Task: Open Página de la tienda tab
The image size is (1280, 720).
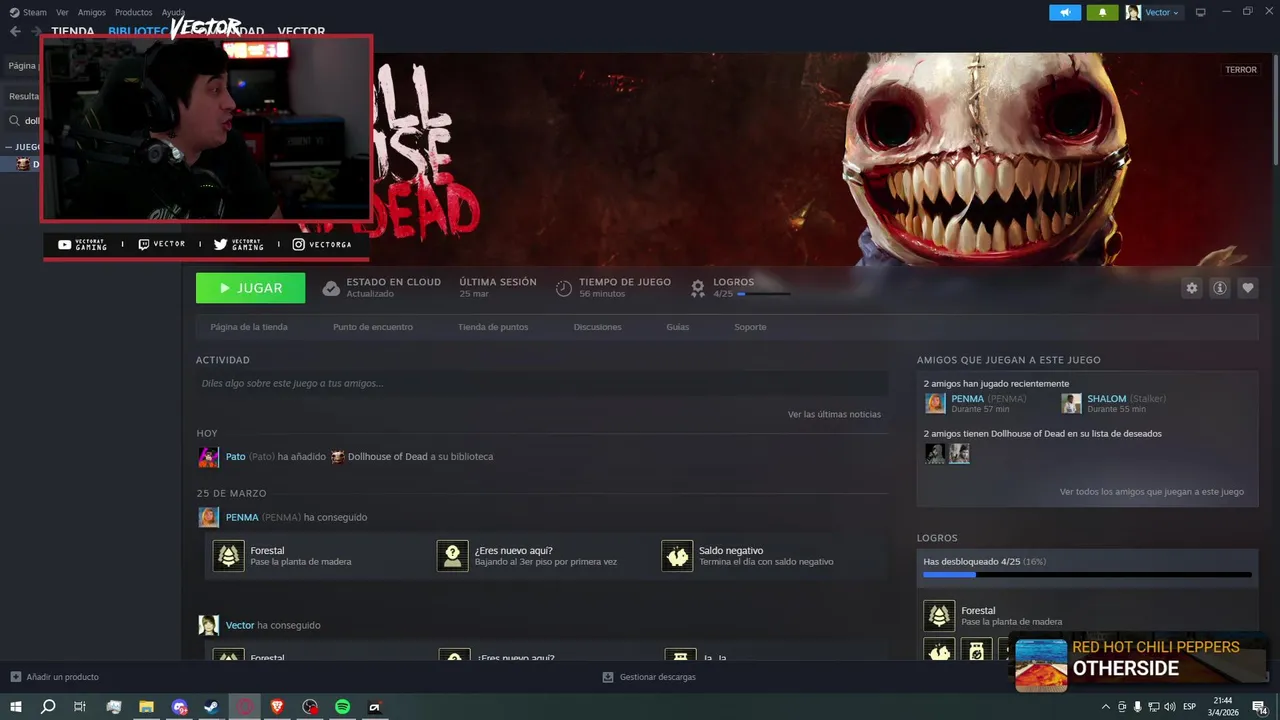Action: [249, 327]
